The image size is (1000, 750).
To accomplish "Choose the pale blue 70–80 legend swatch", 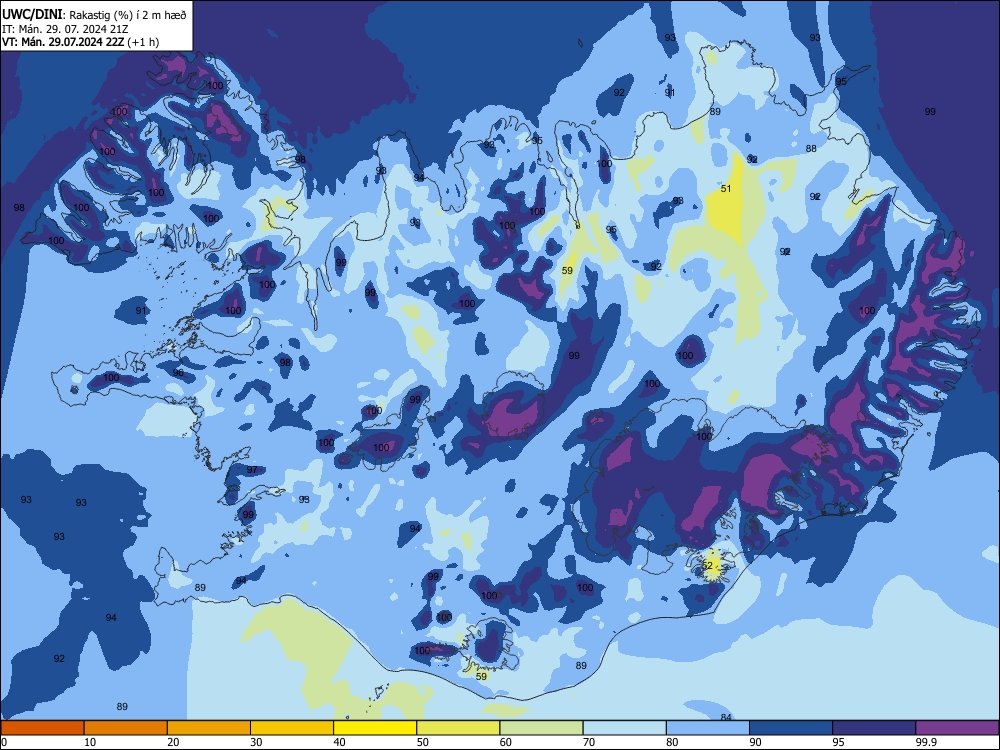I will coord(625,728).
